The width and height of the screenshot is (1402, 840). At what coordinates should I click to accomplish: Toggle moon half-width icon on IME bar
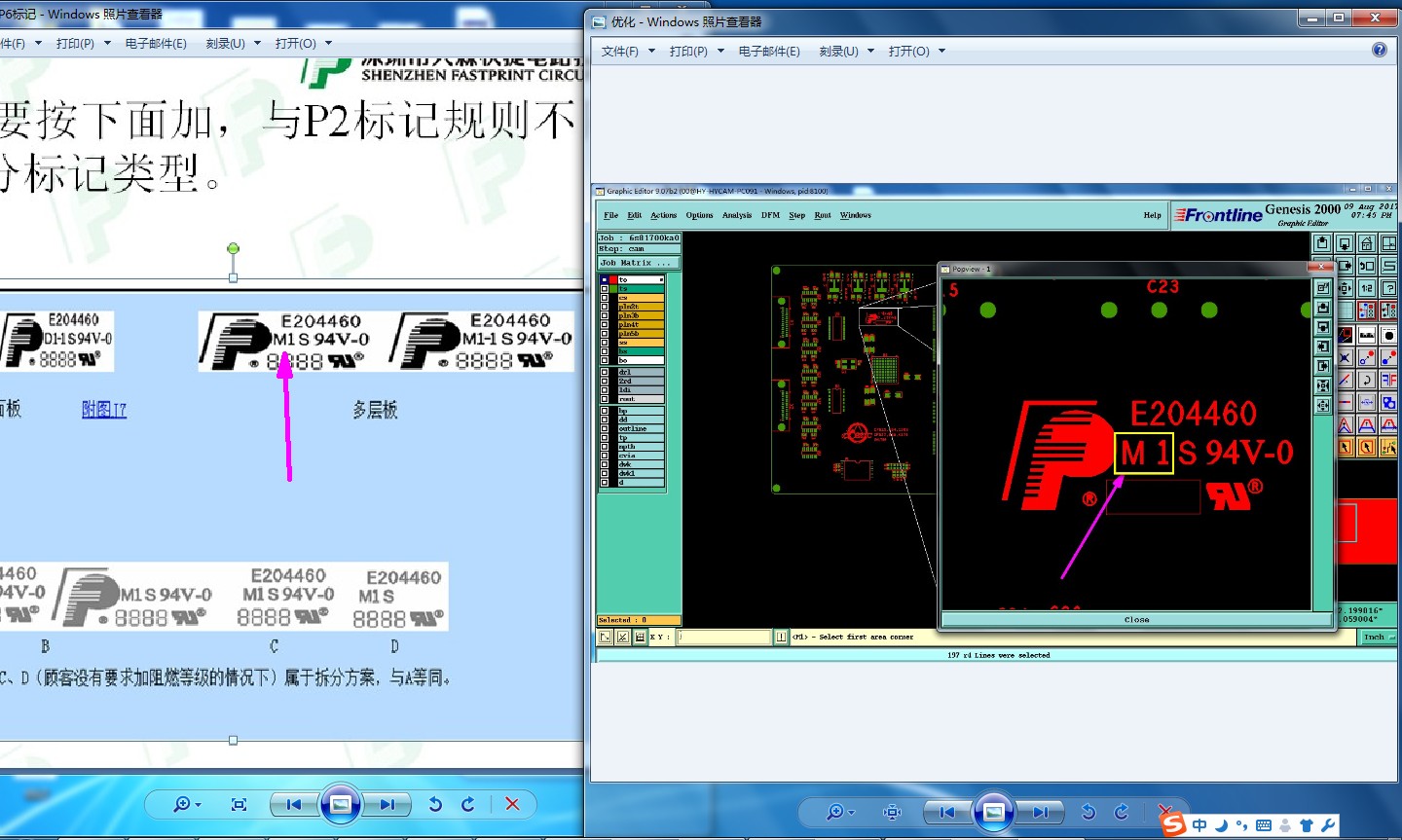[1222, 824]
